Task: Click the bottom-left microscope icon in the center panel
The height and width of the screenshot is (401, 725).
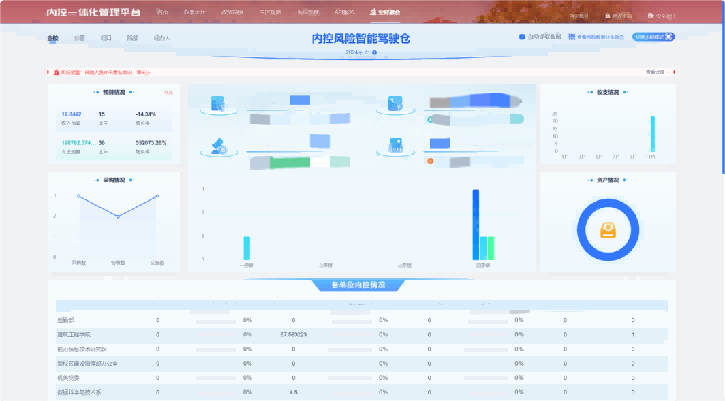Action: tap(218, 147)
